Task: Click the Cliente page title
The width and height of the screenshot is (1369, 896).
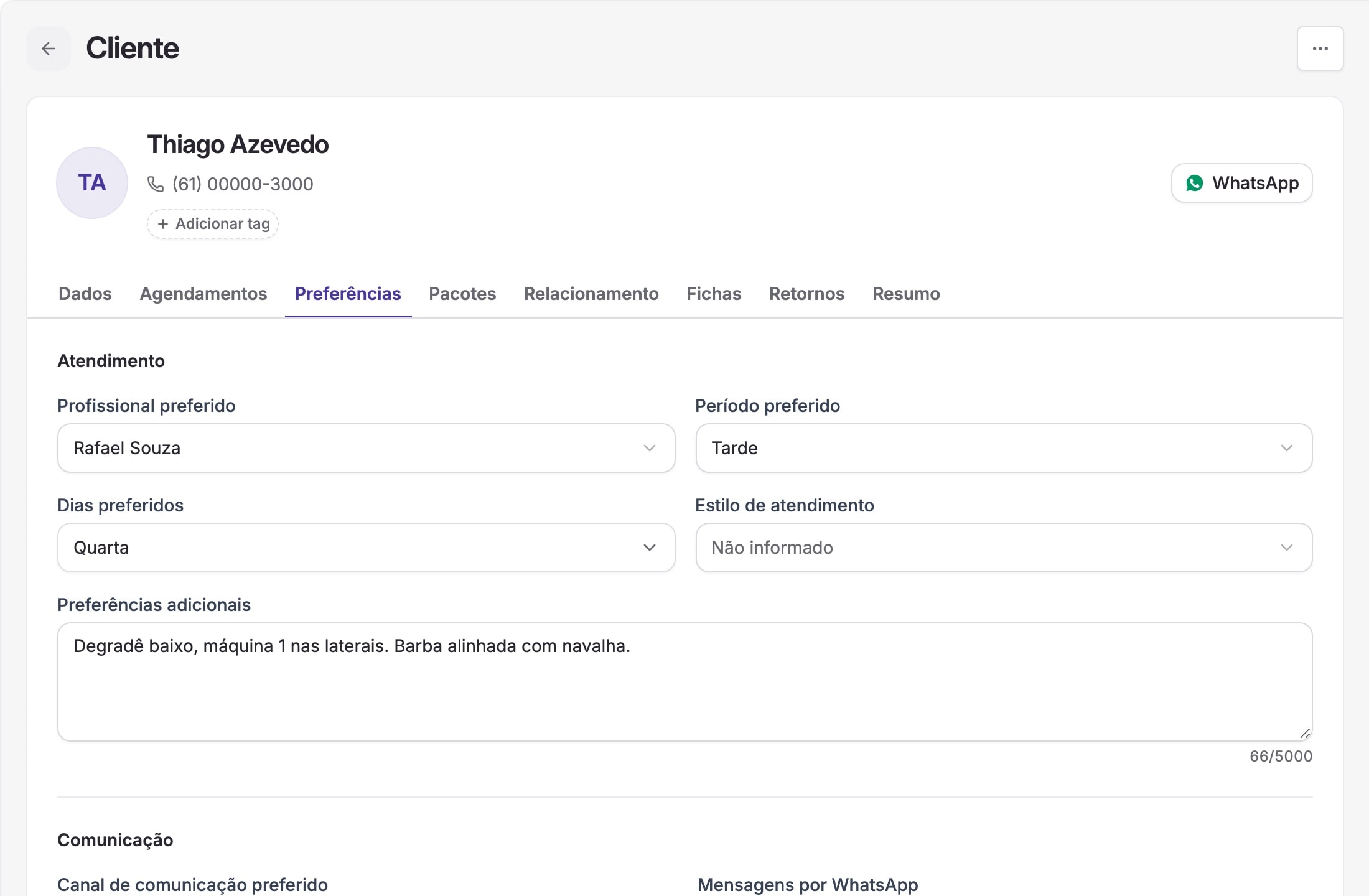Action: [x=133, y=49]
